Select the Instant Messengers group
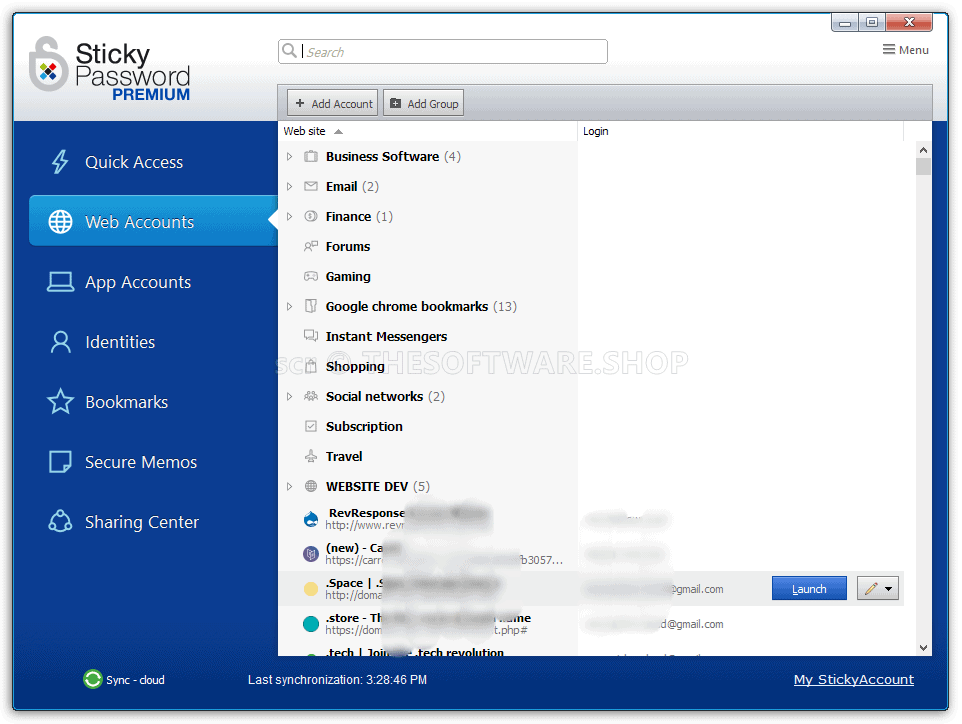Viewport: 962px width, 724px height. 386,336
